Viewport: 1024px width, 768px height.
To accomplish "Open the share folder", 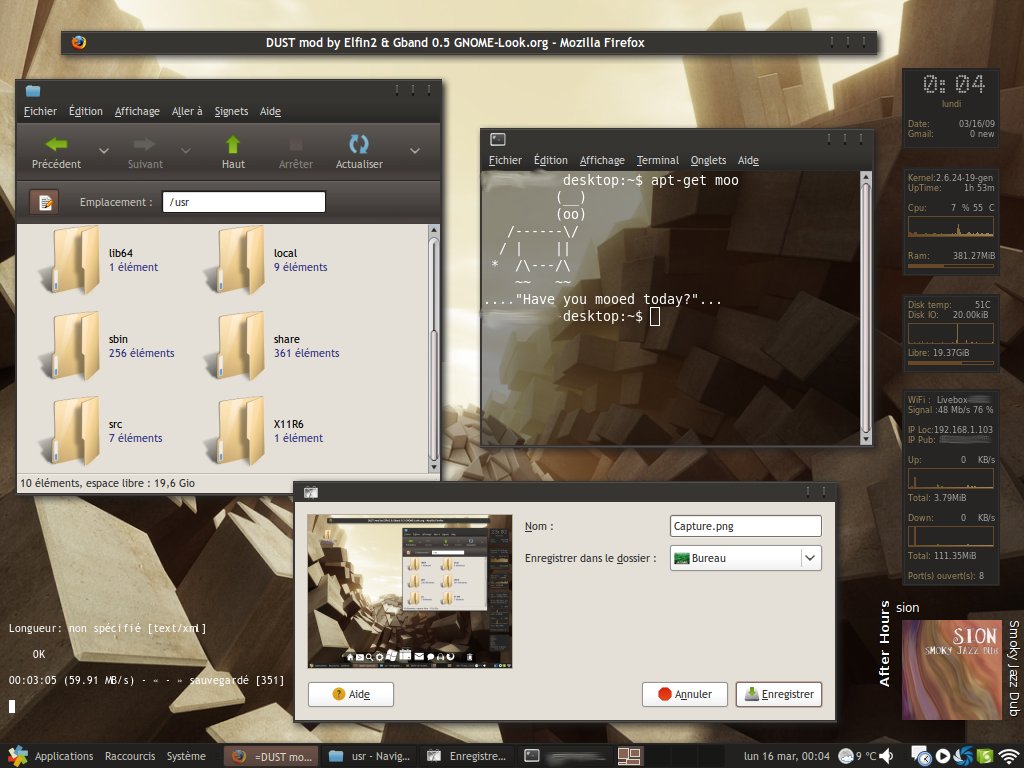I will pyautogui.click(x=238, y=345).
